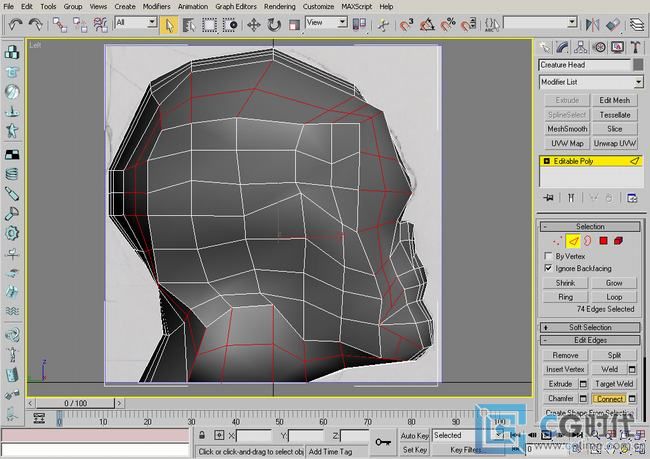Expand the Soft Selection rollout

[590, 327]
